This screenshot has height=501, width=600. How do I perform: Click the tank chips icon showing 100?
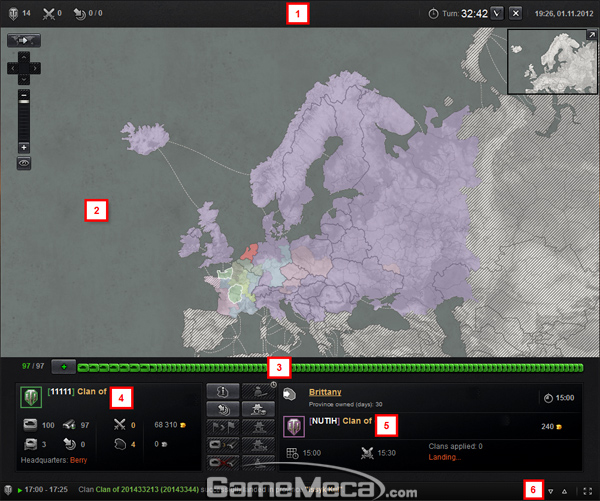tap(30, 424)
